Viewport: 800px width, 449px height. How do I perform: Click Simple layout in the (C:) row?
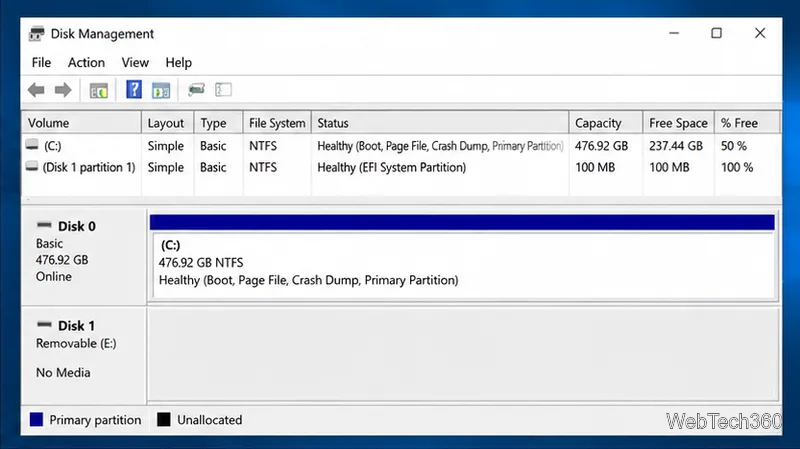(x=166, y=146)
